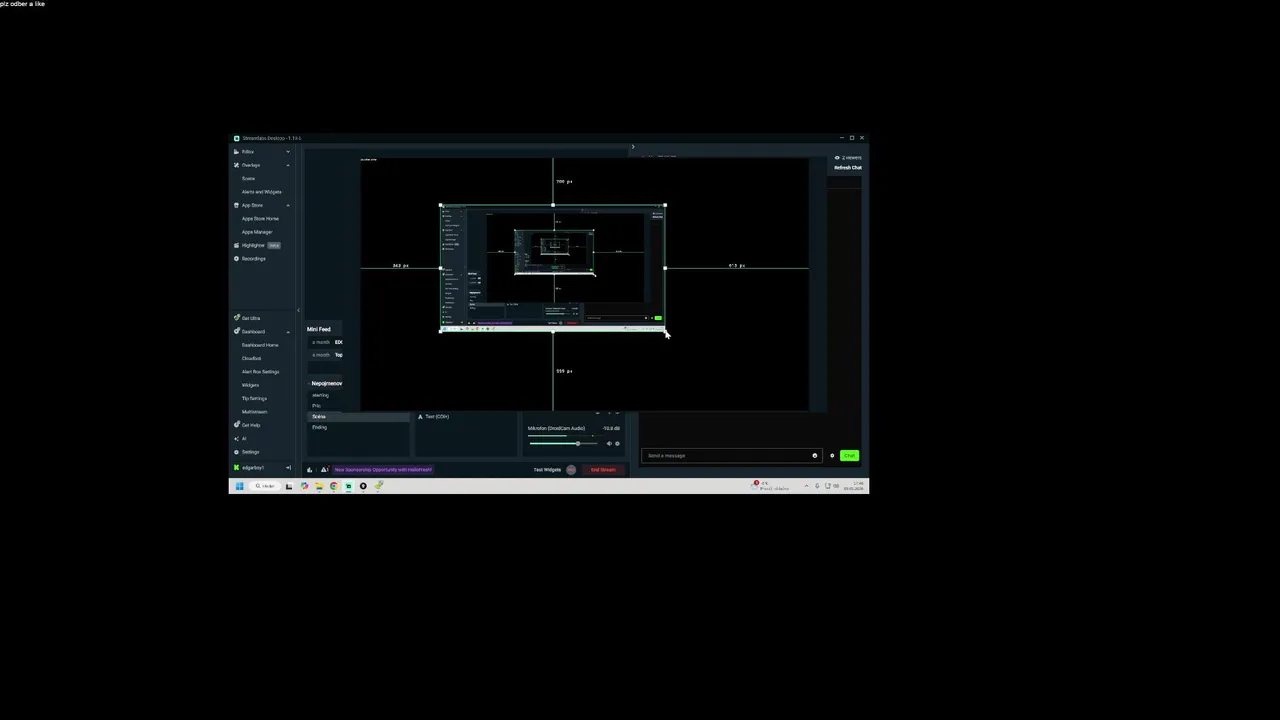Click the Dashboard icon

point(236,331)
